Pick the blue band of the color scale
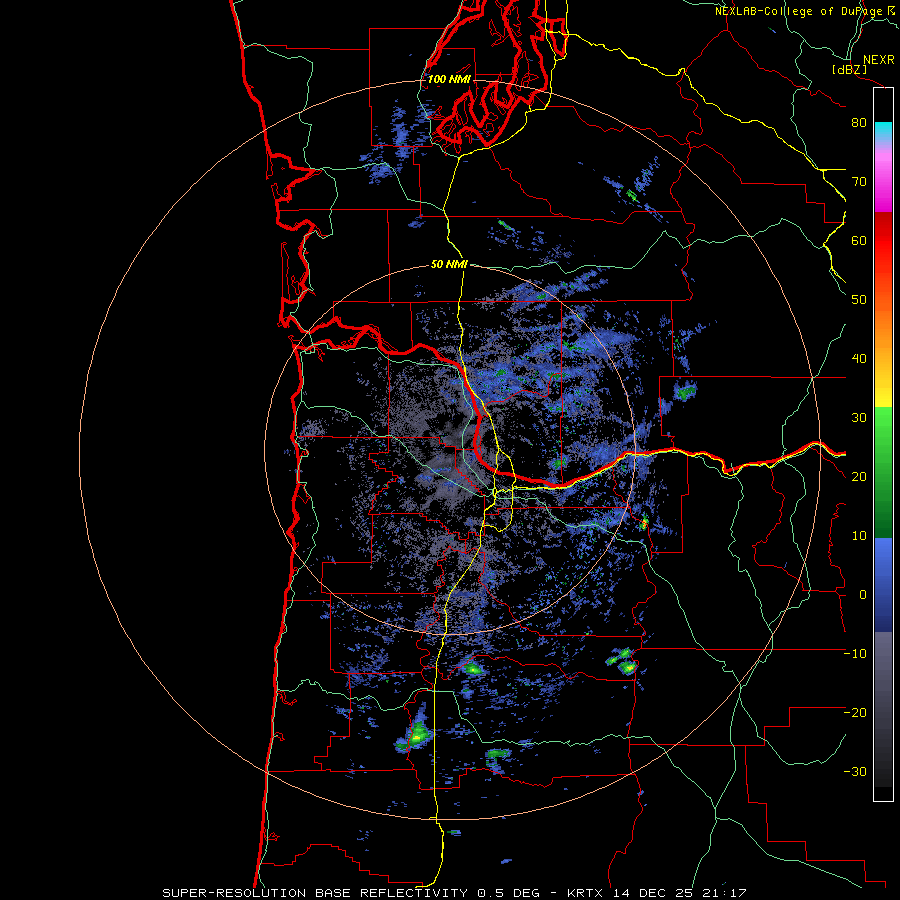The width and height of the screenshot is (900, 900). [883, 584]
